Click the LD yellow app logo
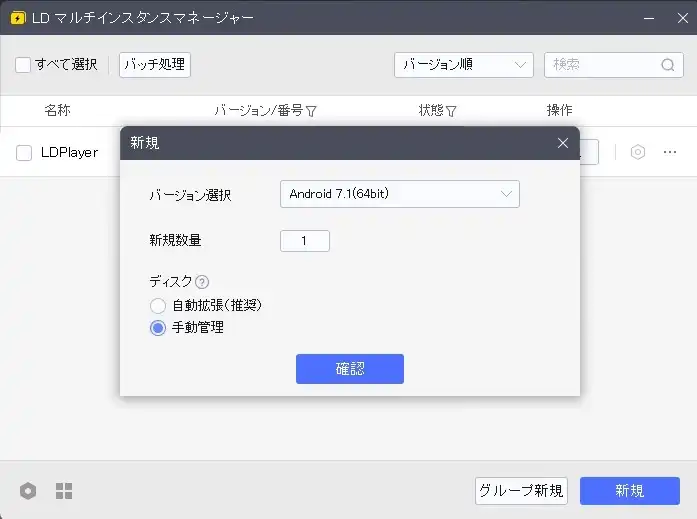The image size is (697, 519). click(x=18, y=18)
